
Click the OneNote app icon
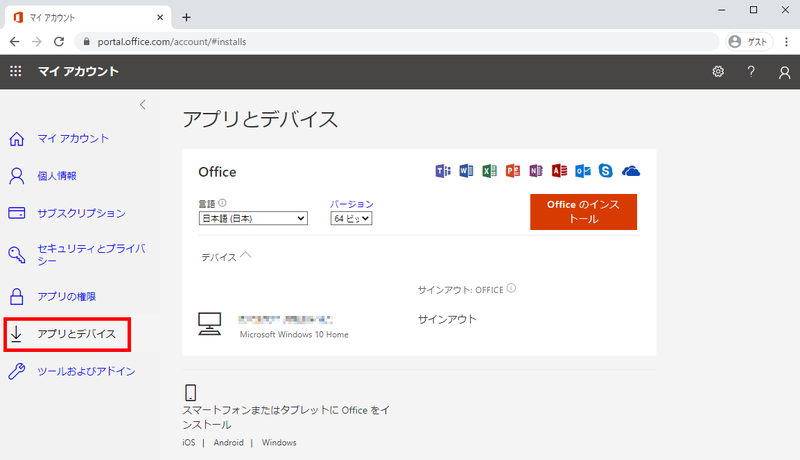(536, 171)
